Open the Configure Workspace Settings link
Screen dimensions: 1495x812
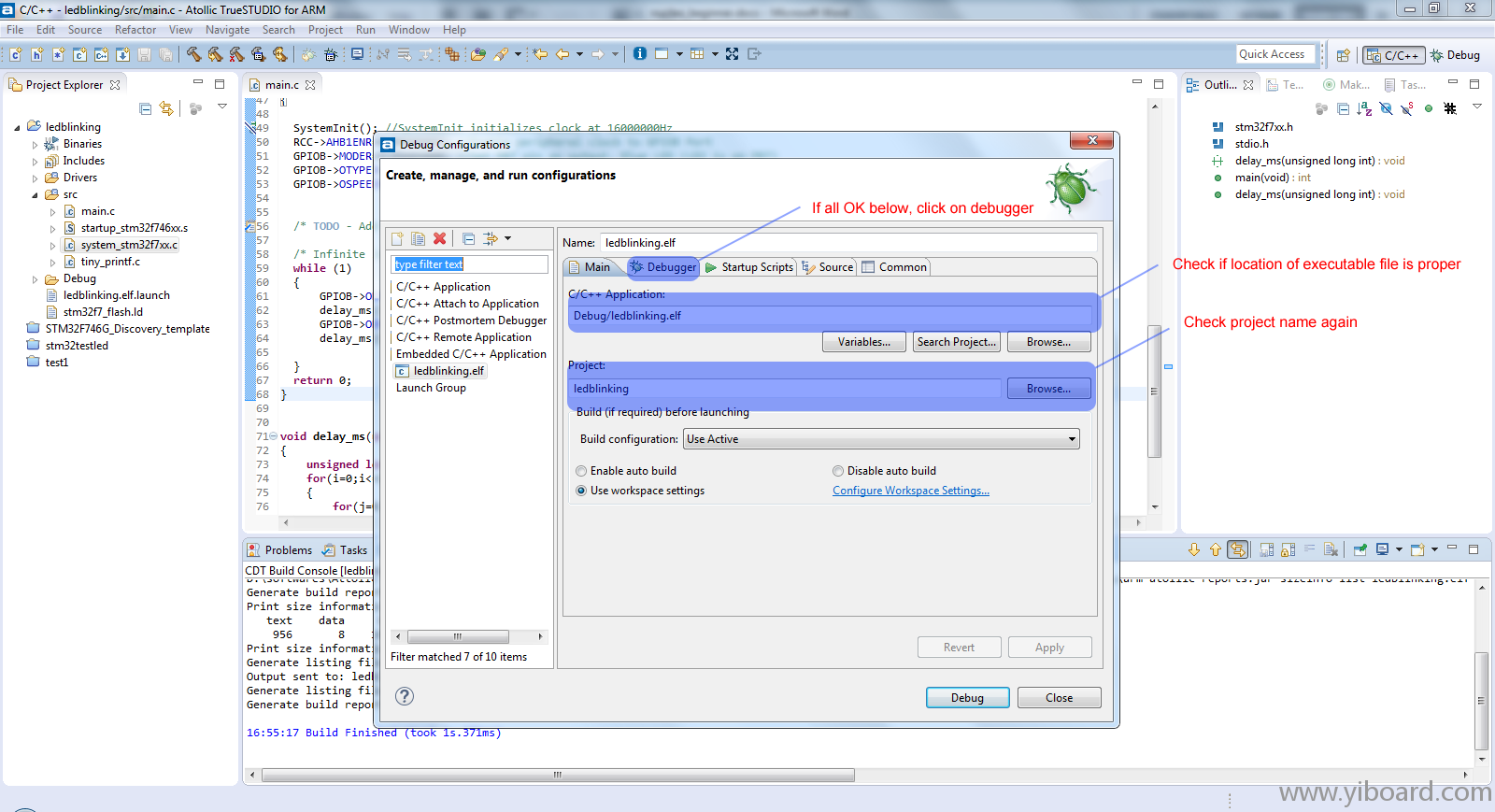click(x=910, y=491)
